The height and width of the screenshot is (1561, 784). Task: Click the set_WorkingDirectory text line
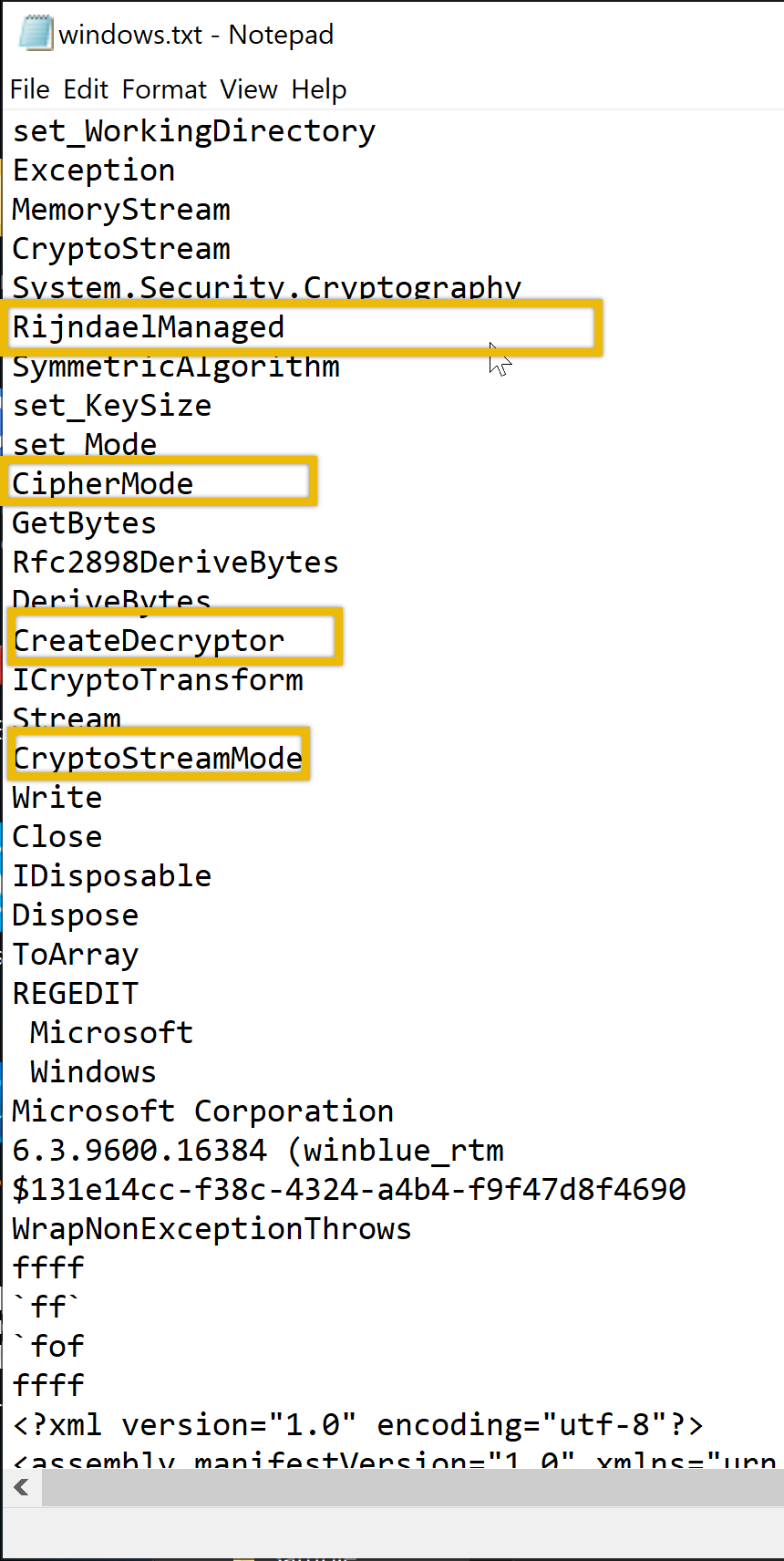click(x=193, y=131)
